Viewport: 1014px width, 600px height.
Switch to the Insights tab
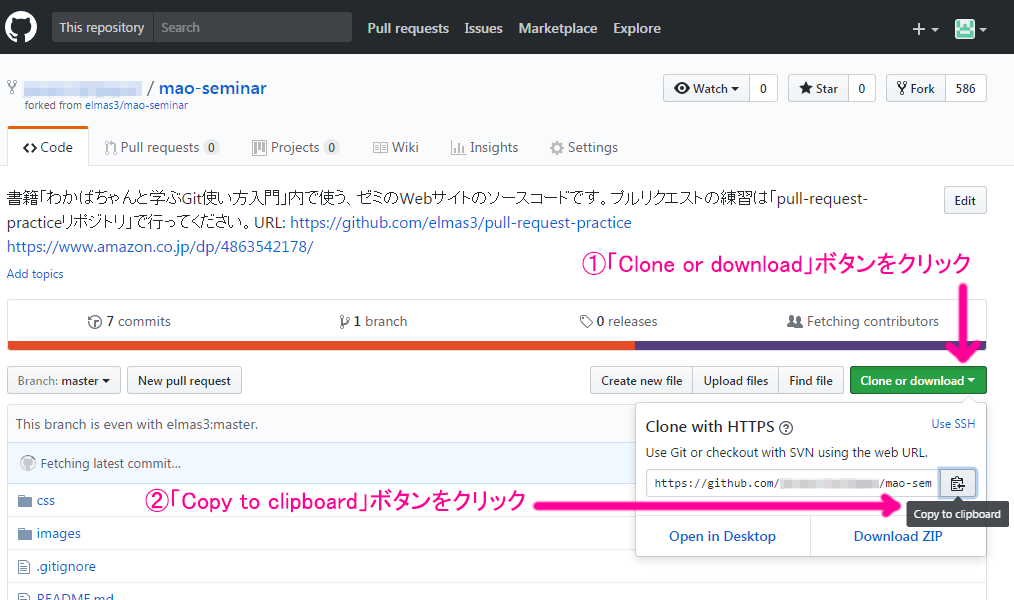484,147
